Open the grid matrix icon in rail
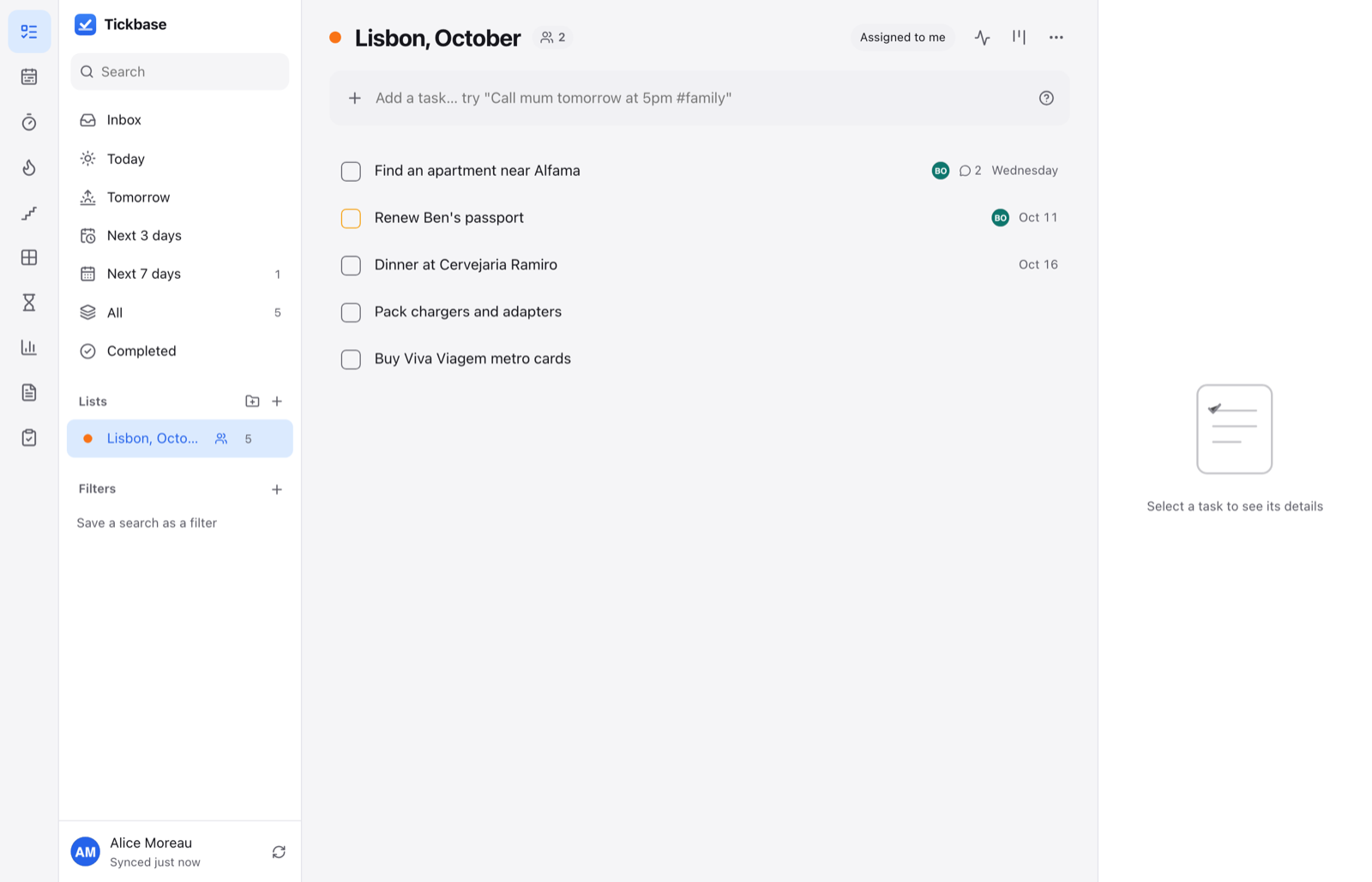 pos(29,257)
